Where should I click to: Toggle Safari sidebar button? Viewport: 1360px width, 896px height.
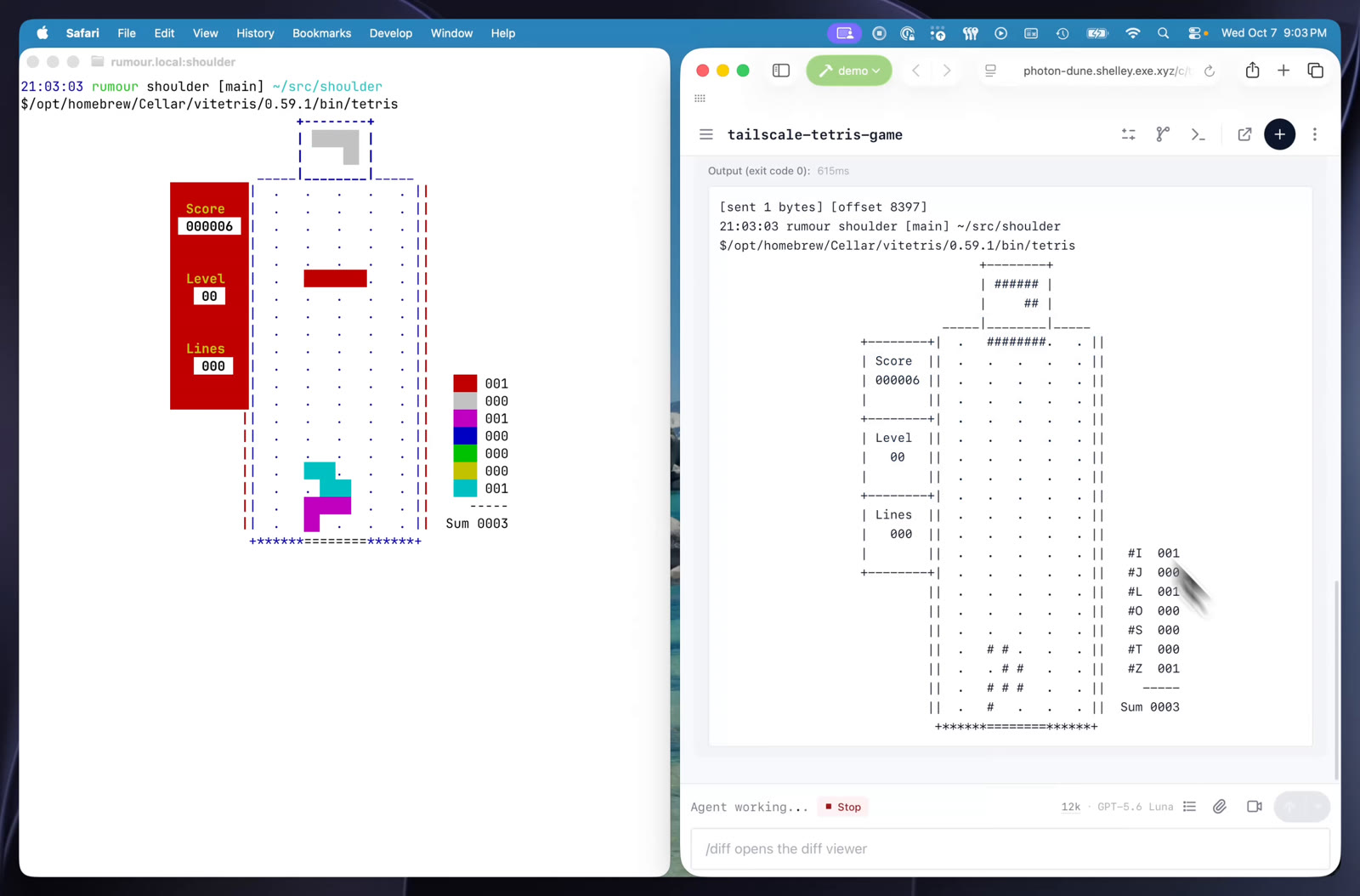(781, 71)
